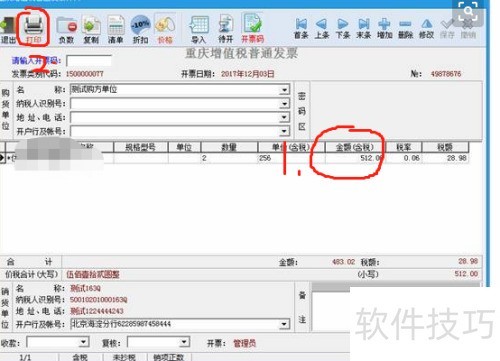This screenshot has width=500, height=361.
Task: Click the 打印 printer icon
Action: (34, 29)
